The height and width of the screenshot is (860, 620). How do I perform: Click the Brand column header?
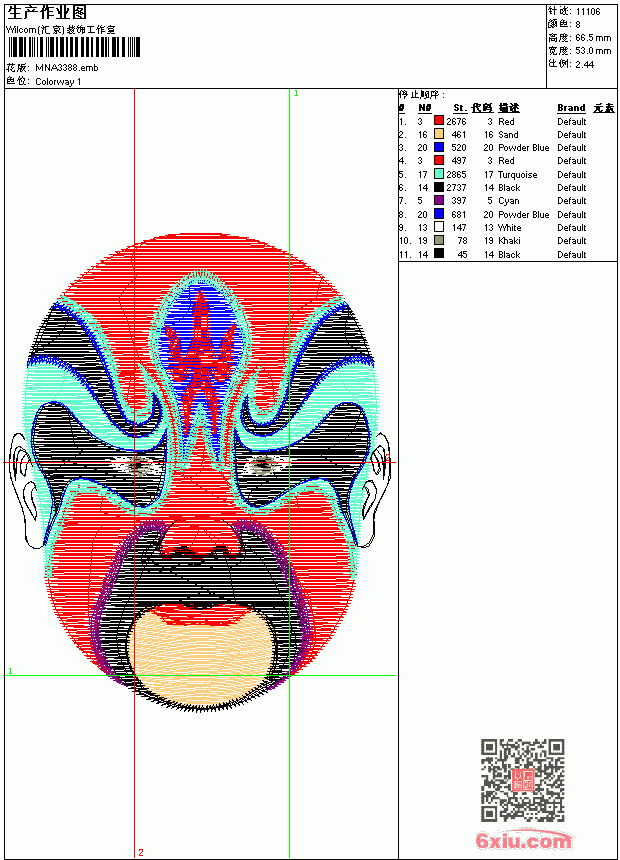(571, 108)
